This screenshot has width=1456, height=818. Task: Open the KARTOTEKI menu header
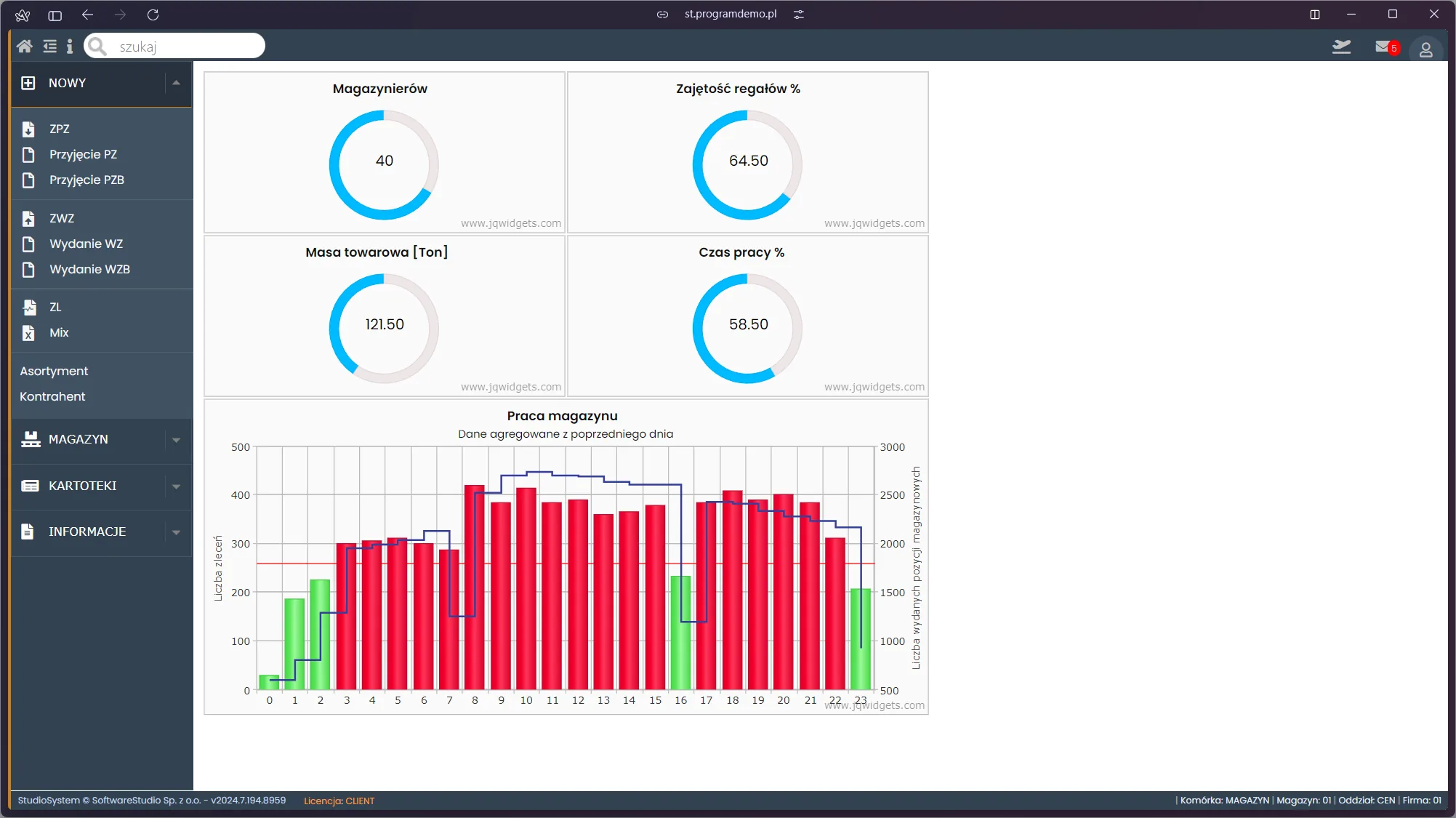click(x=102, y=486)
